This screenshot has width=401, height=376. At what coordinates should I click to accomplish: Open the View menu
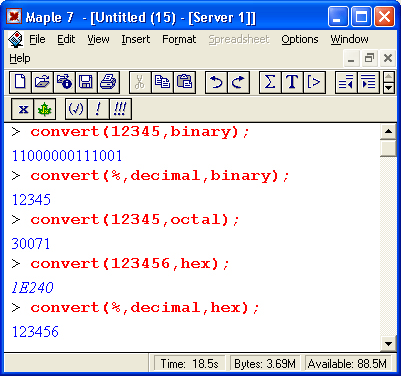pos(98,39)
